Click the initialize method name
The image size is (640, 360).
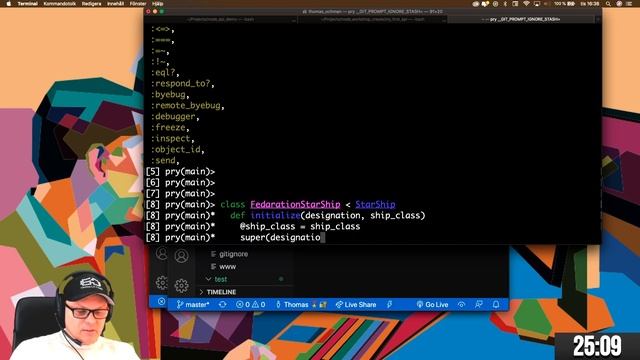(x=275, y=216)
